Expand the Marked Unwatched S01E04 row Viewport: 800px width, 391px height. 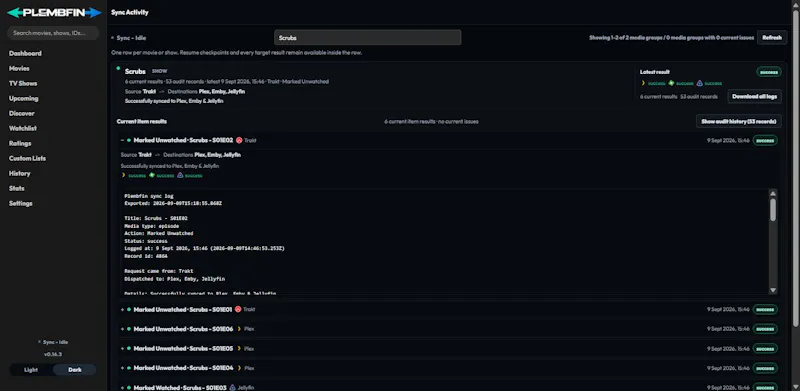tap(122, 368)
